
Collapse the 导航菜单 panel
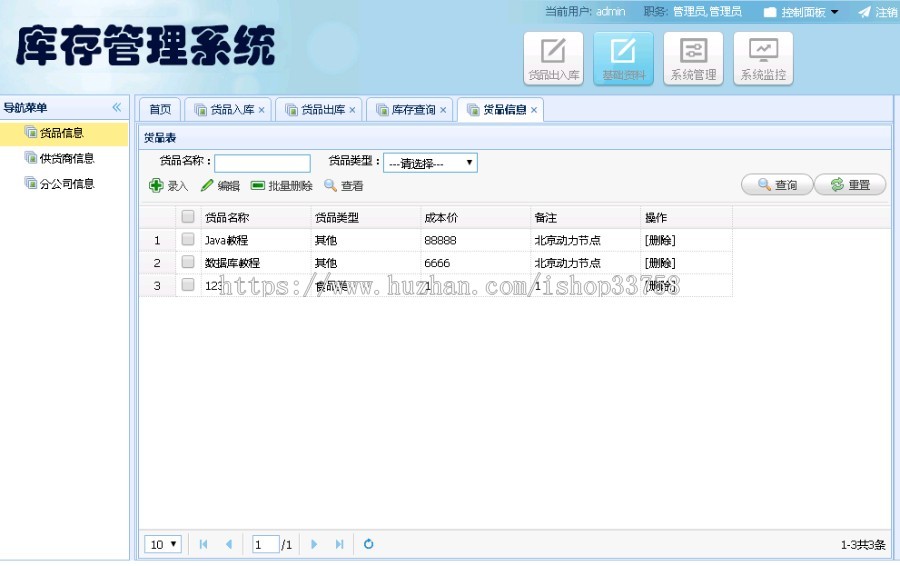tap(117, 107)
